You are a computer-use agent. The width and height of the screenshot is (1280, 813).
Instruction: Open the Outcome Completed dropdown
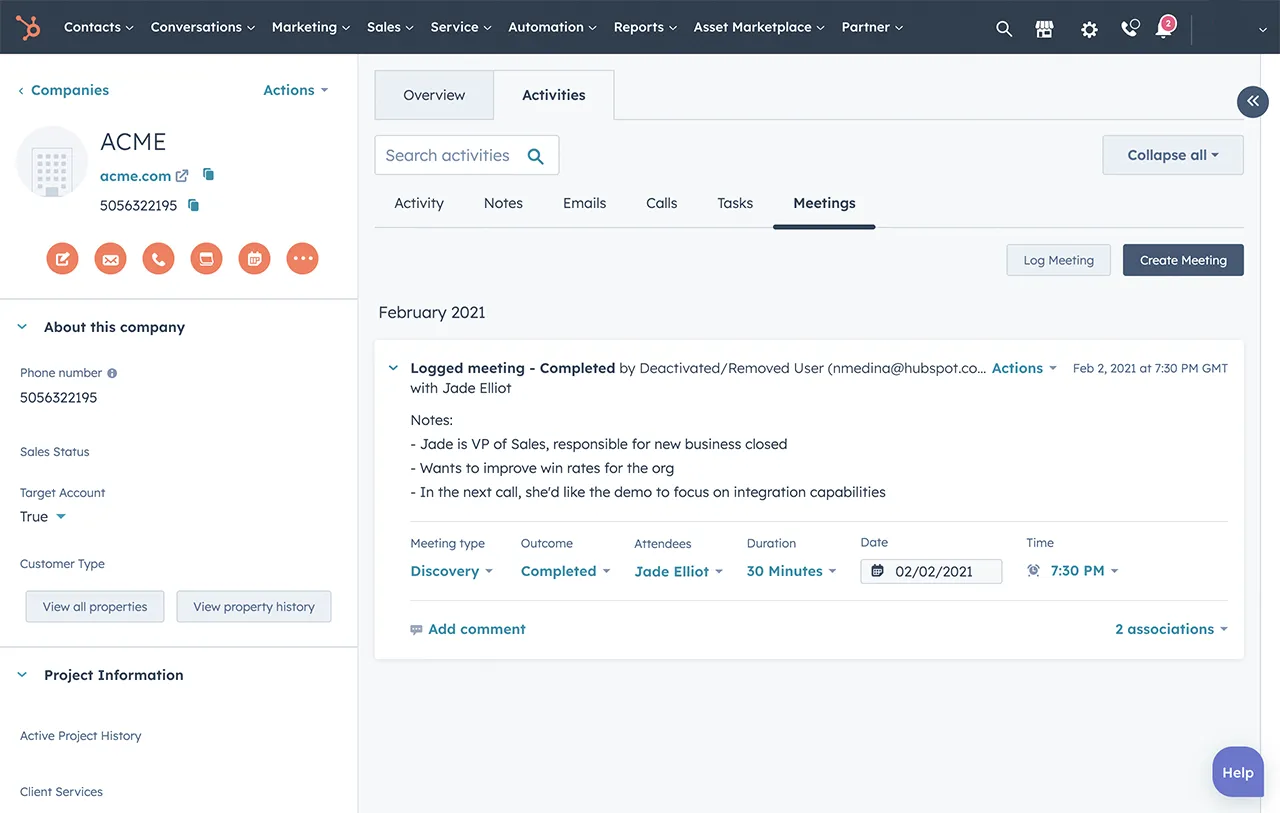coord(565,571)
